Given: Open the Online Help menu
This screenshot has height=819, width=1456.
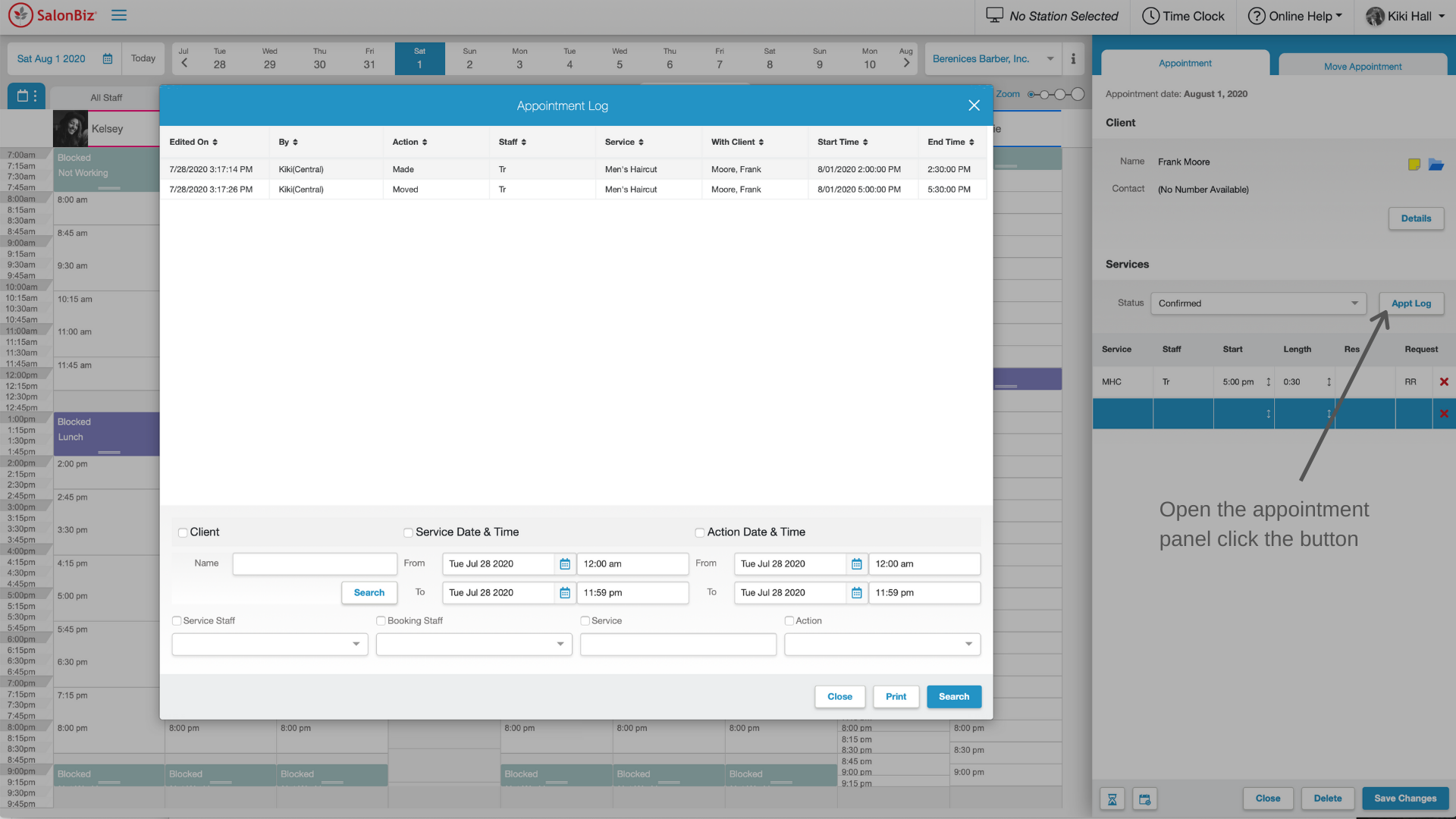Looking at the screenshot, I should (1295, 16).
